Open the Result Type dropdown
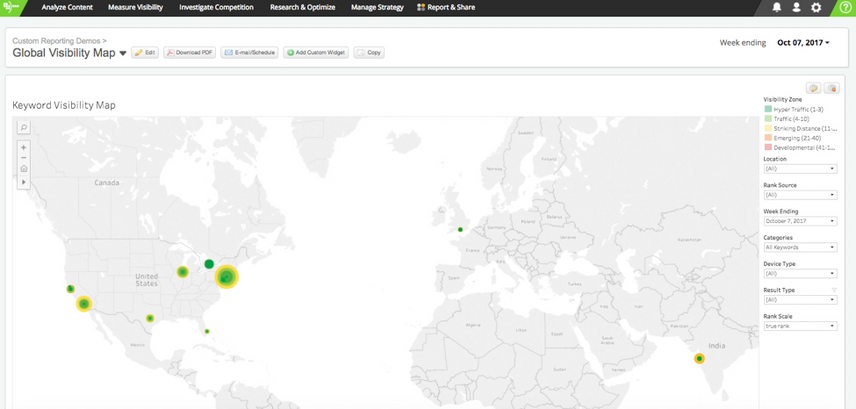Screen dimensions: 856x409 pyautogui.click(x=800, y=300)
